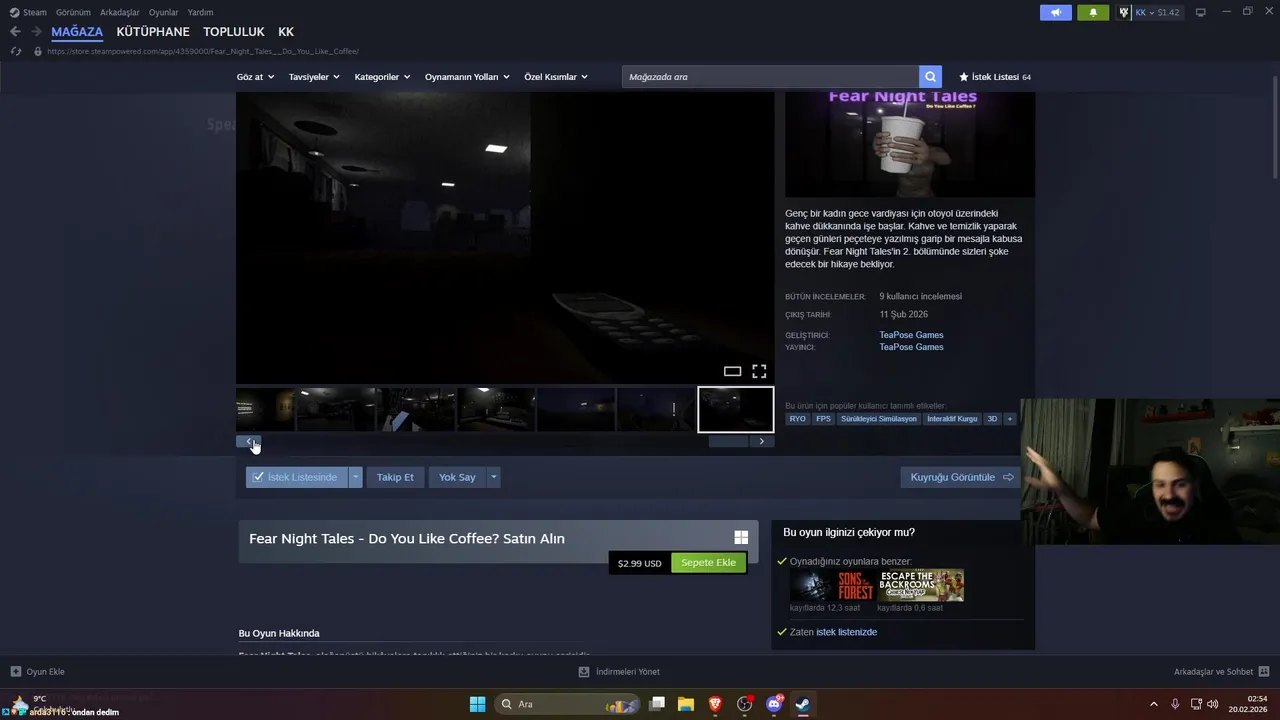Click the Windows platform icon
Image resolution: width=1280 pixels, height=720 pixels.
741,538
